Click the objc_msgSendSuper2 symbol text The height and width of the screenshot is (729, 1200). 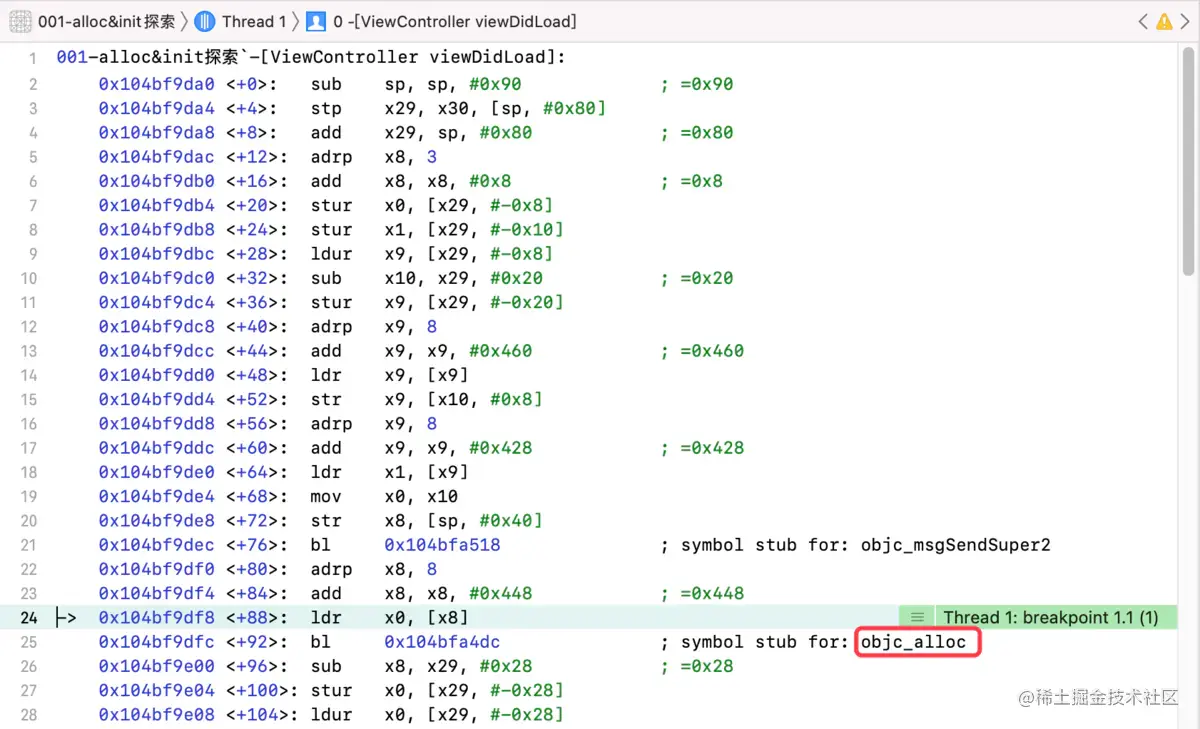point(956,545)
